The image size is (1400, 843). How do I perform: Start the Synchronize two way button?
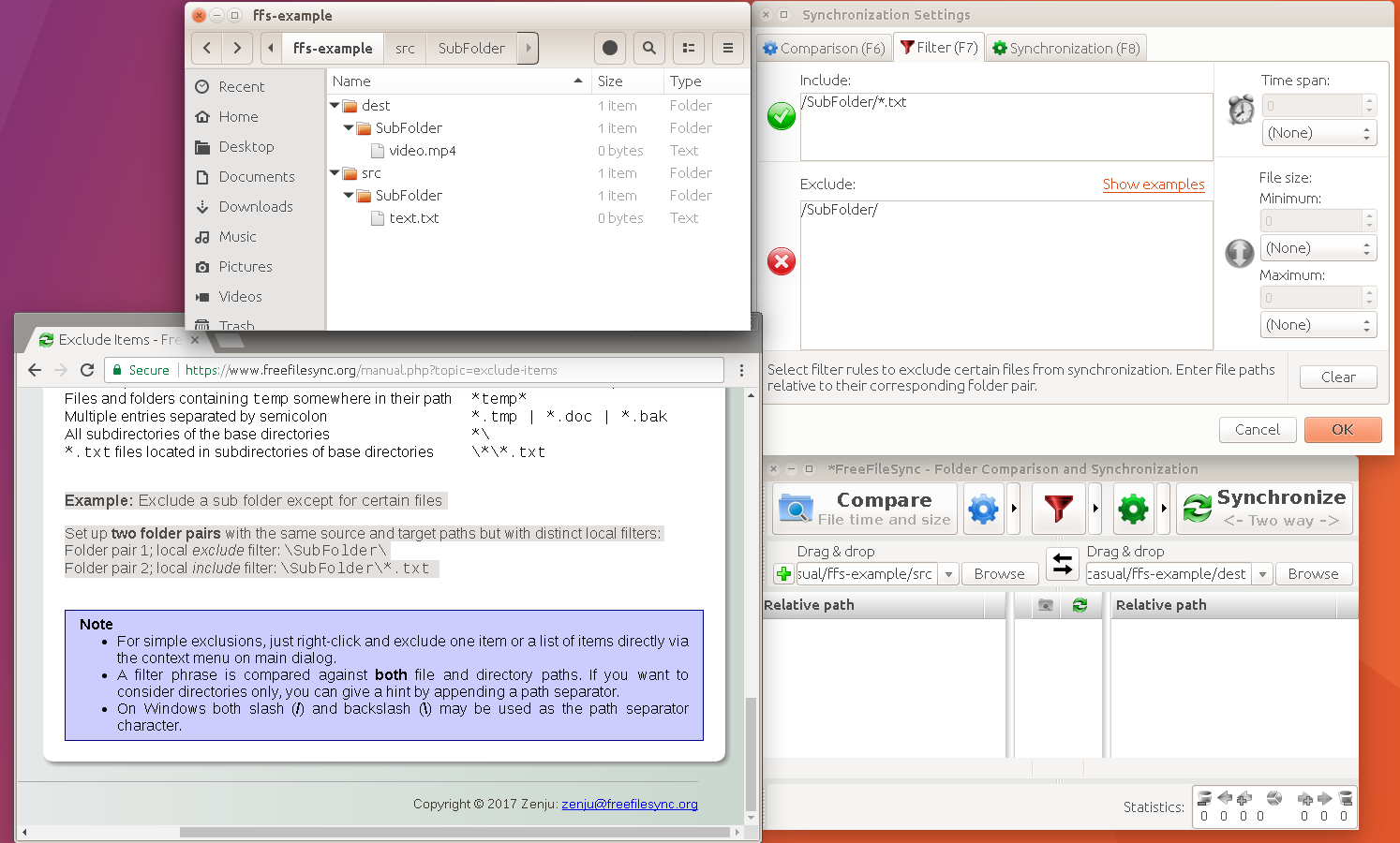[x=1264, y=509]
